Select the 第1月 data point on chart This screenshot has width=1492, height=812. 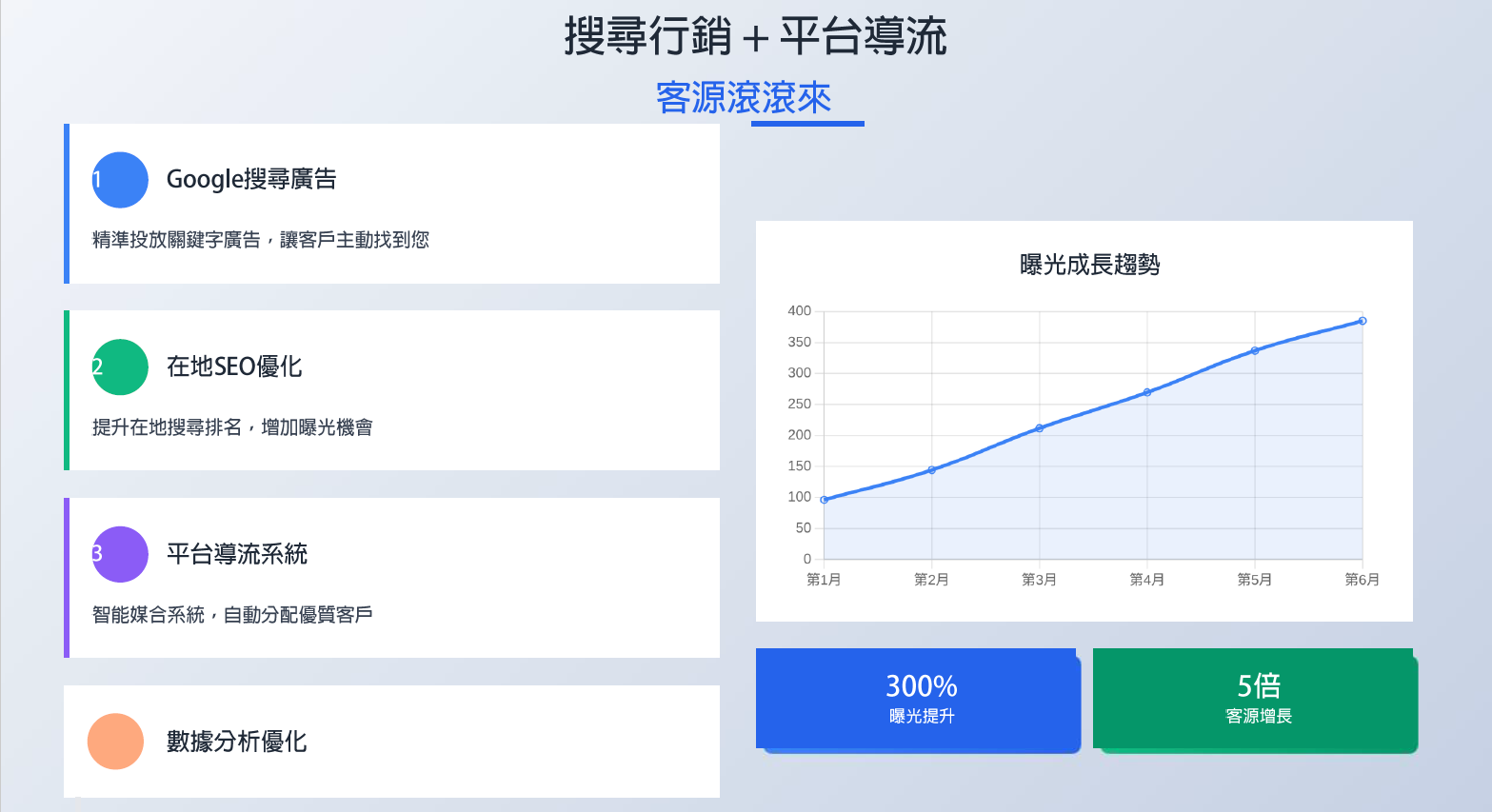click(825, 500)
